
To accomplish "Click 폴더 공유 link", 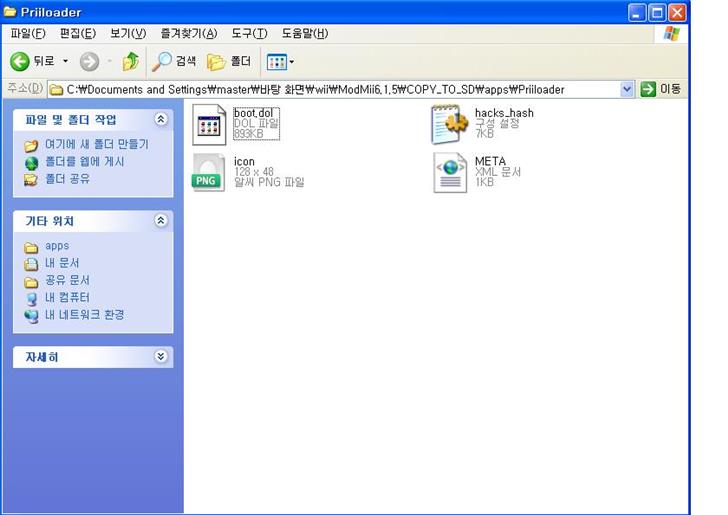I will pyautogui.click(x=67, y=178).
